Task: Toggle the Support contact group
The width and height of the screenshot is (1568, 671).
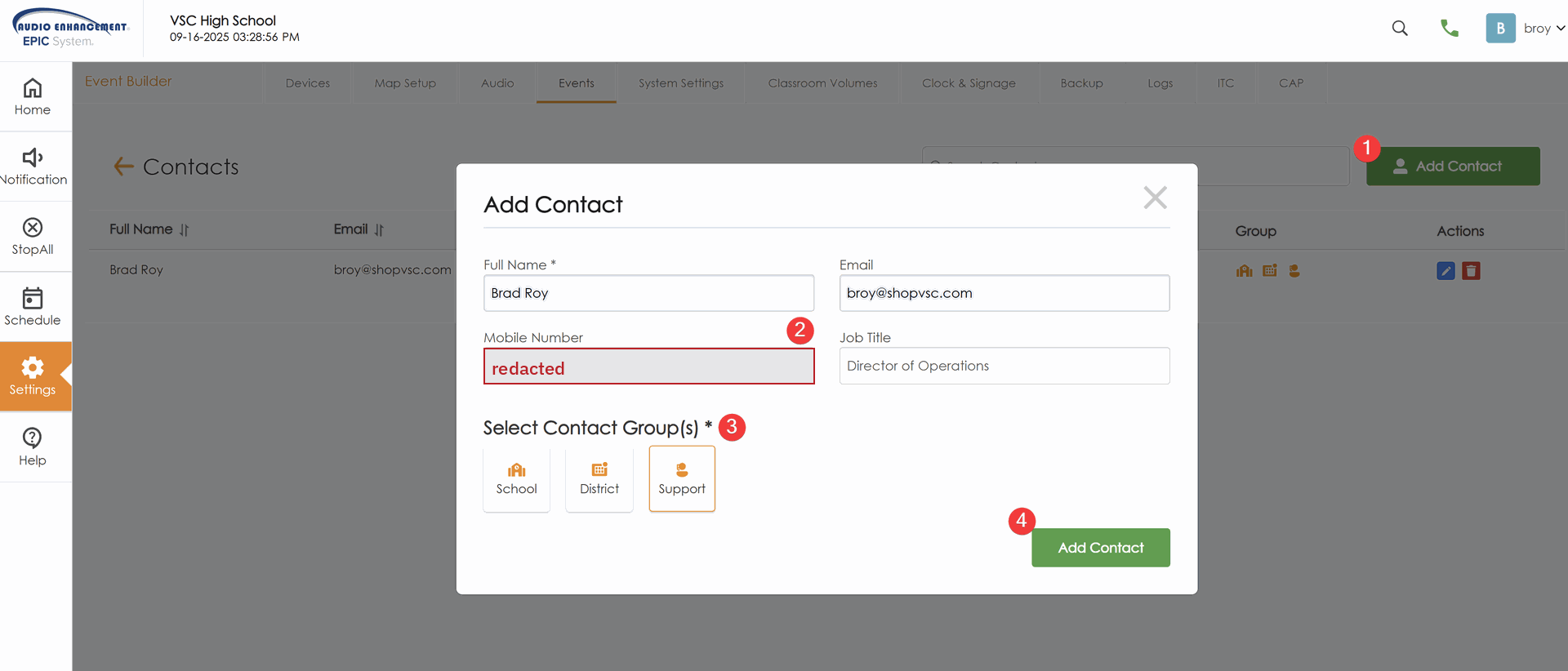Action: coord(682,478)
